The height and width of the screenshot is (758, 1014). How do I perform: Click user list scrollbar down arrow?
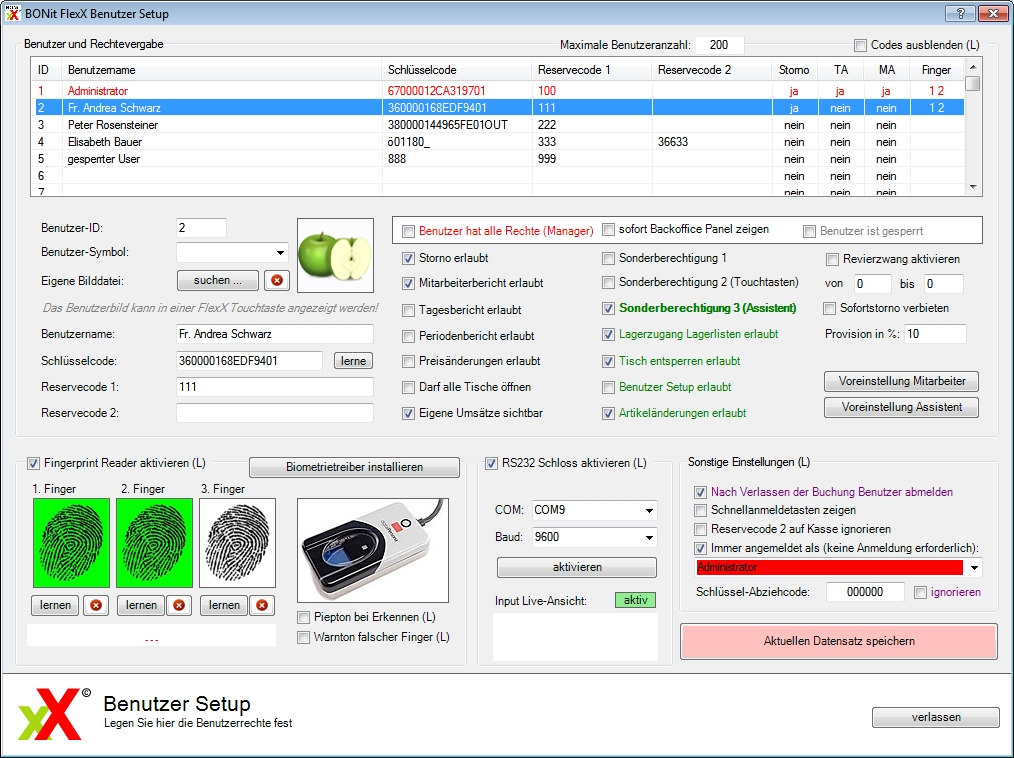(x=973, y=187)
